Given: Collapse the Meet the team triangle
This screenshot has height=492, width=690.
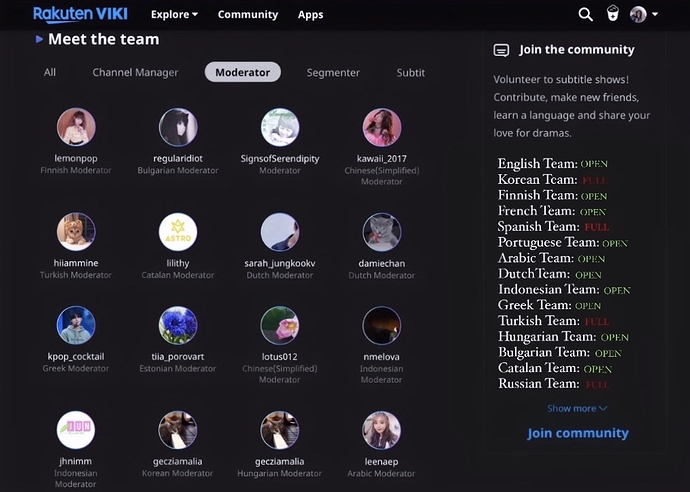Looking at the screenshot, I should click(x=39, y=39).
